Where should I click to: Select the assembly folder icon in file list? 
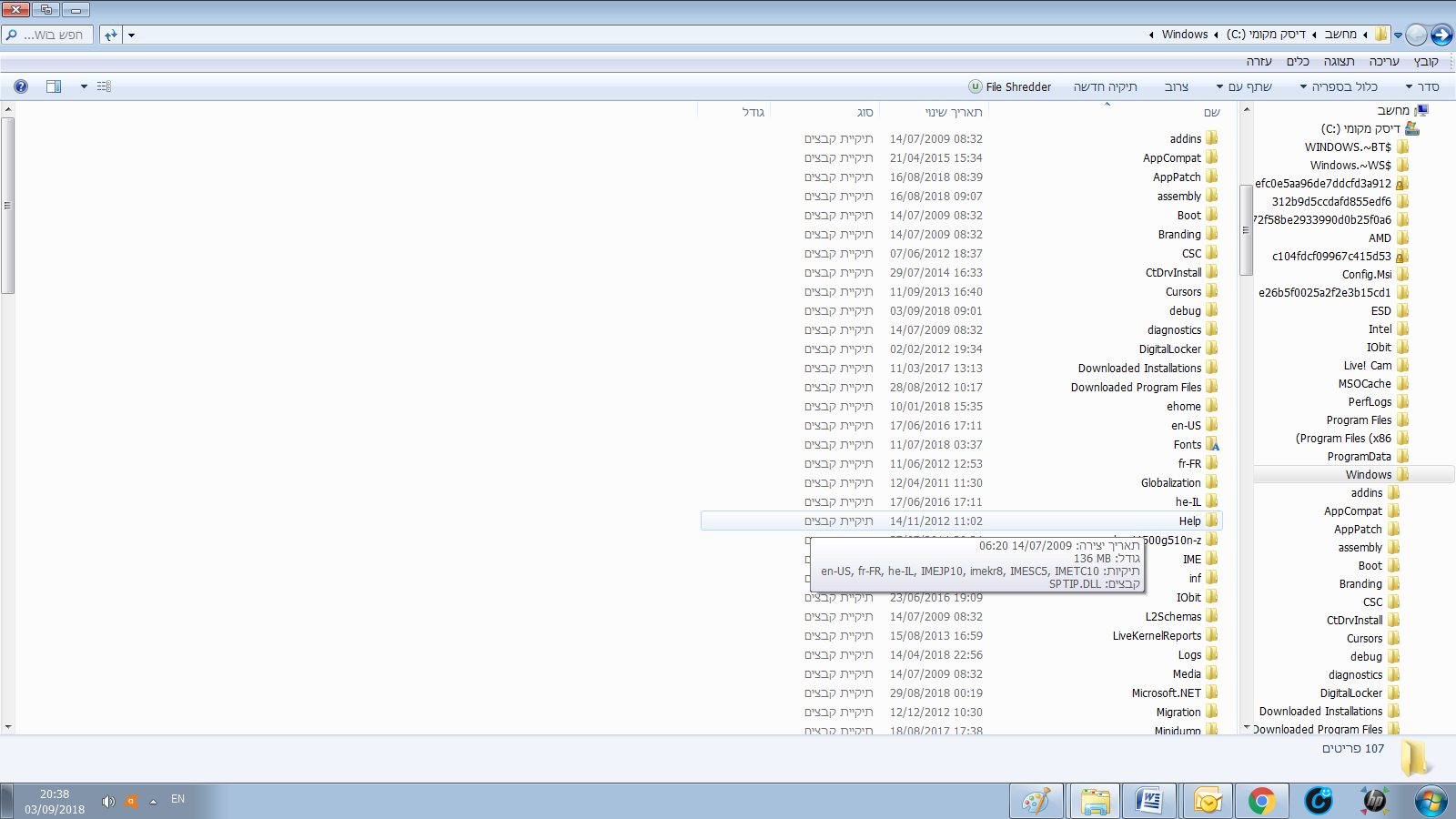(1212, 196)
